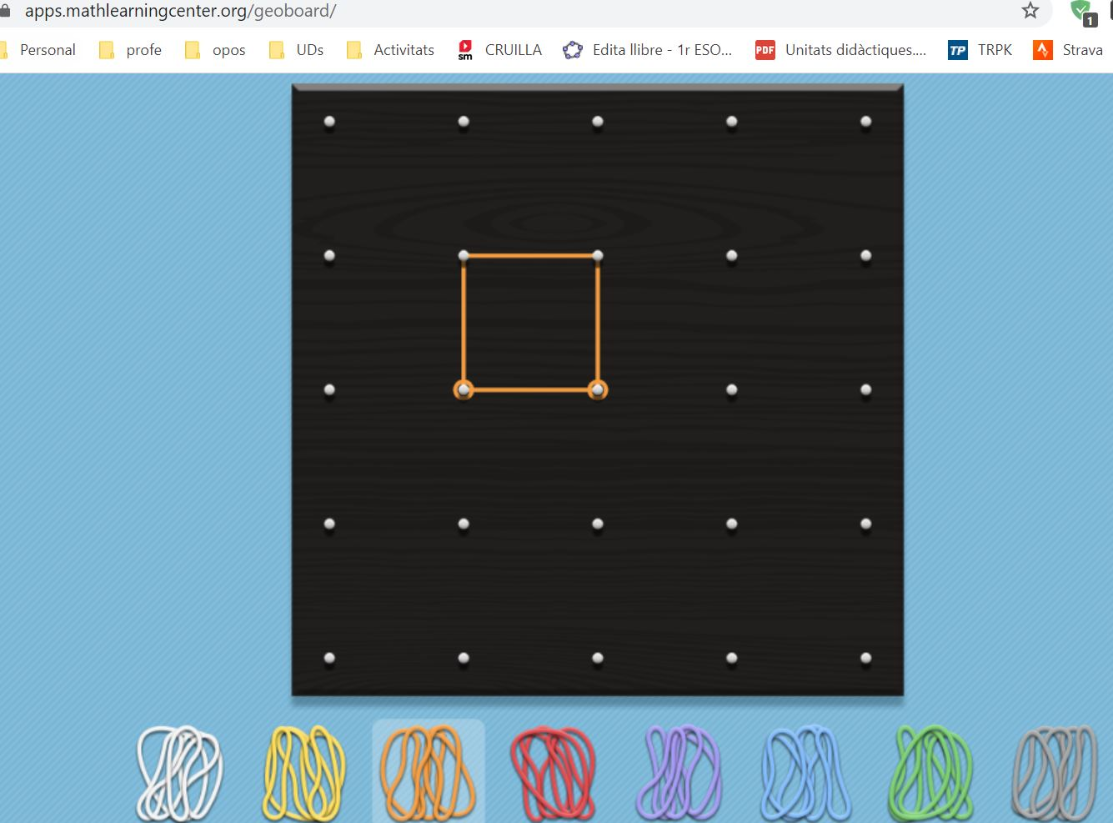Click the bottom-right corner peg of the geoboard
Image resolution: width=1113 pixels, height=823 pixels.
click(866, 658)
